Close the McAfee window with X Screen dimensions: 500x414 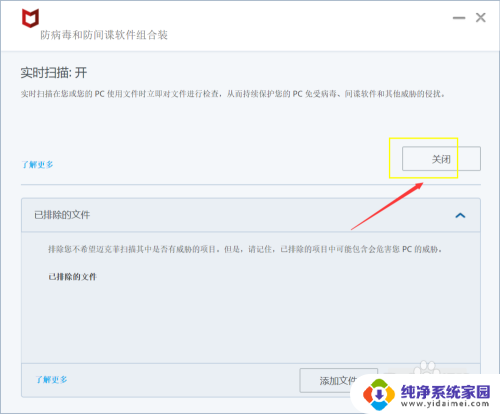point(480,18)
